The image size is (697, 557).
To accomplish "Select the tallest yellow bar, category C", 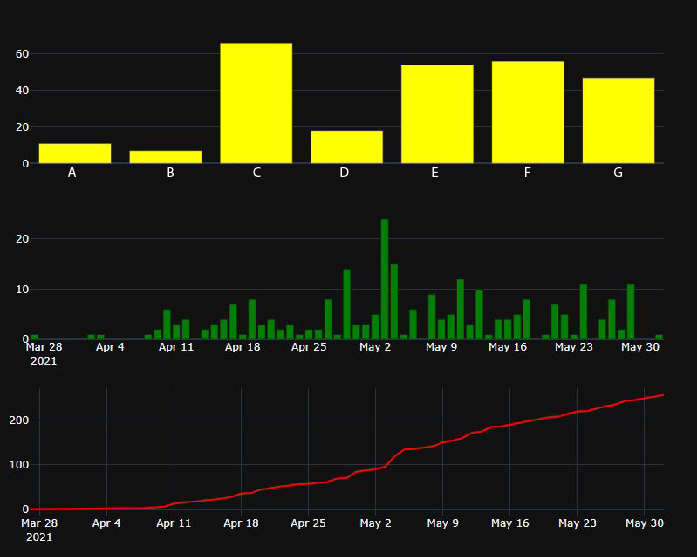I will (256, 103).
